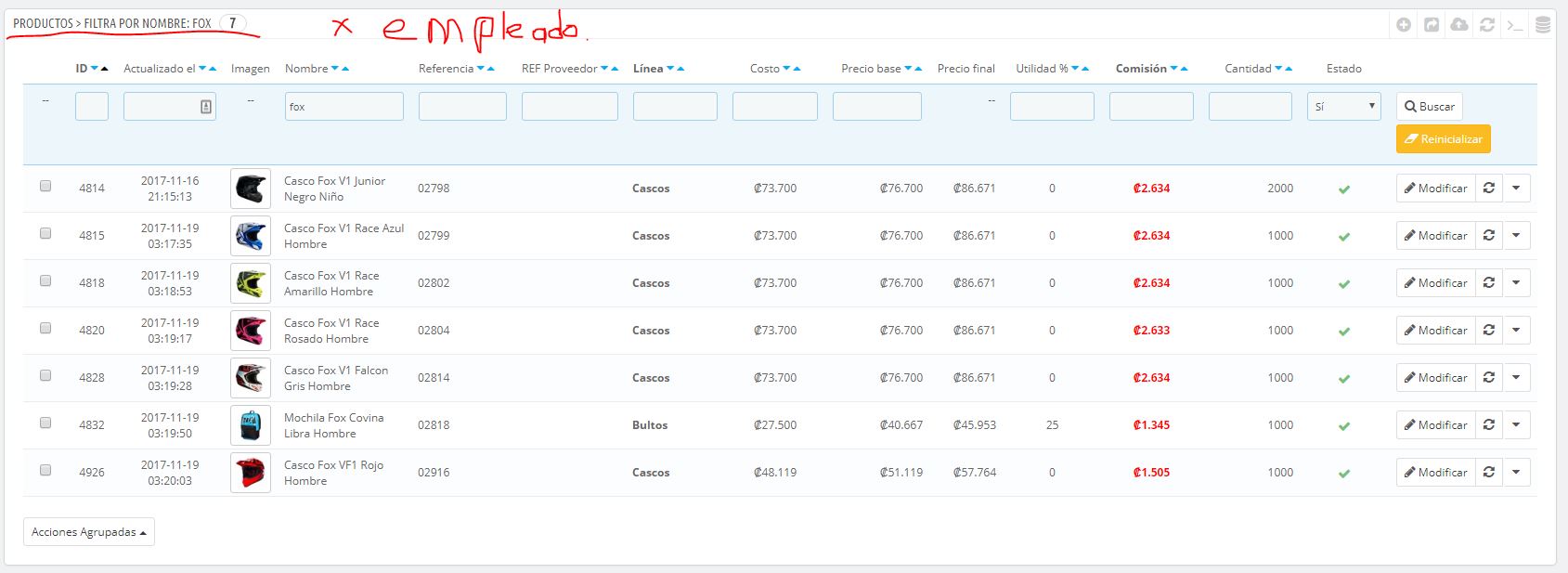Viewport: 1568px width, 573px height.
Task: Select checkbox for product 4815
Action: [x=45, y=233]
